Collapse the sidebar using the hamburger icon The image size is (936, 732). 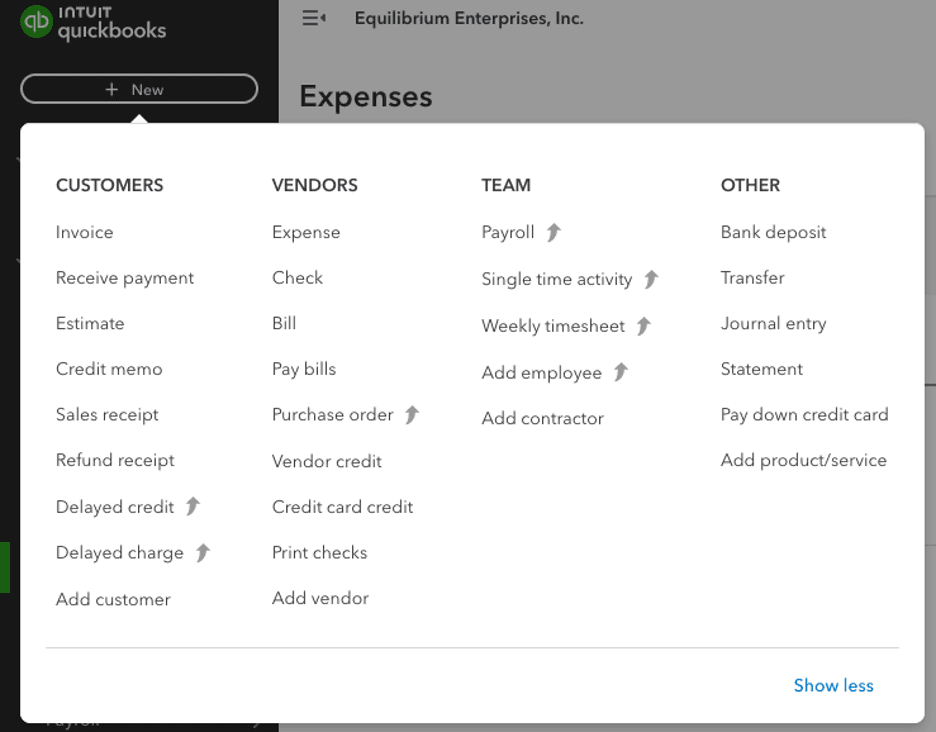coord(313,18)
